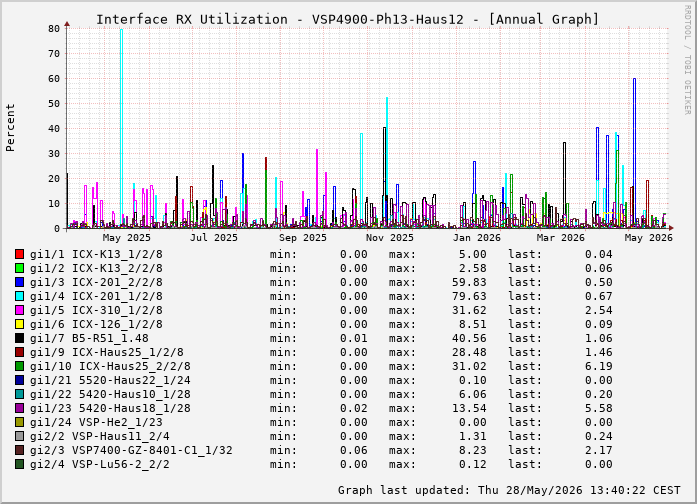Screen dimensions: 697x504
Task: Click the olive gi1/24 VSP-He2_1/23 swatch
Action: pos(19,422)
